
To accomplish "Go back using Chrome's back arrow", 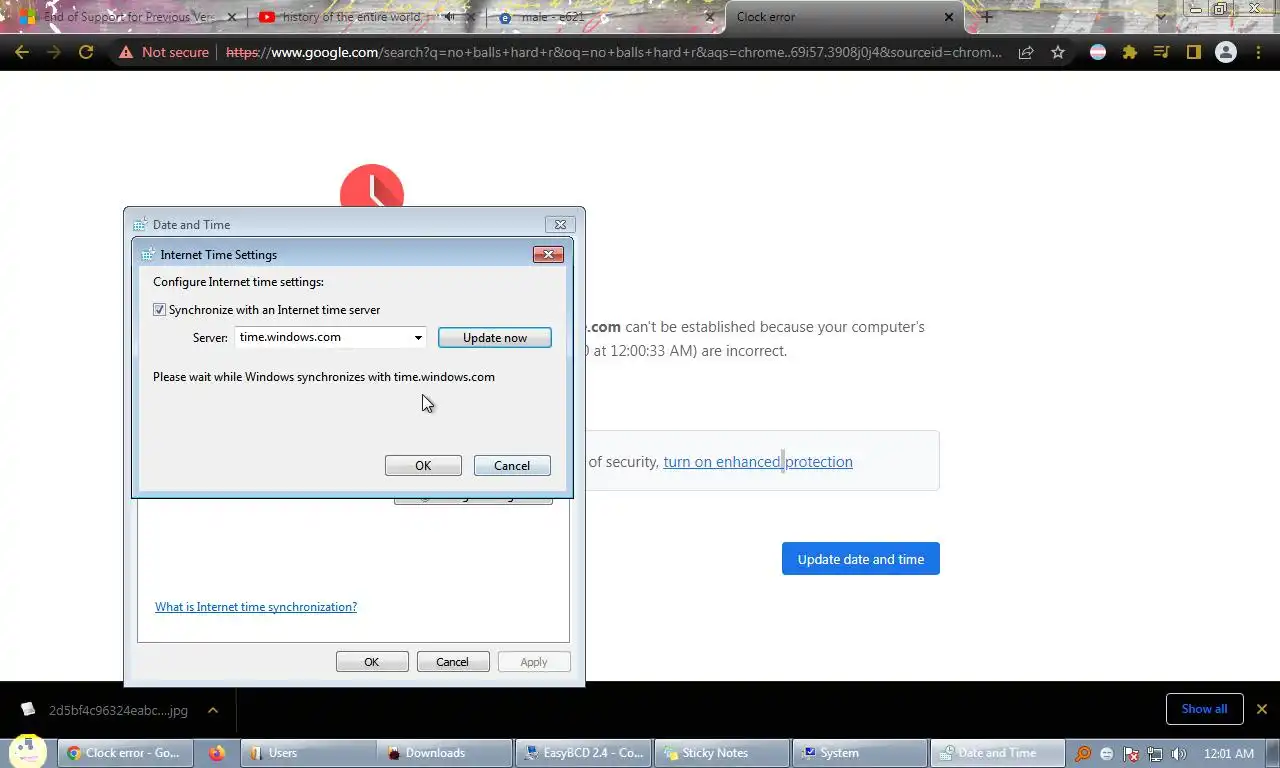I will pos(22,52).
